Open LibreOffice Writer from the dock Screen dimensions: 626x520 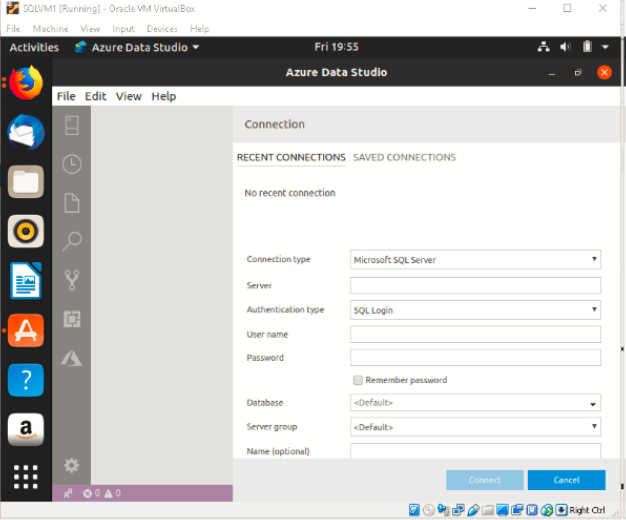click(26, 281)
